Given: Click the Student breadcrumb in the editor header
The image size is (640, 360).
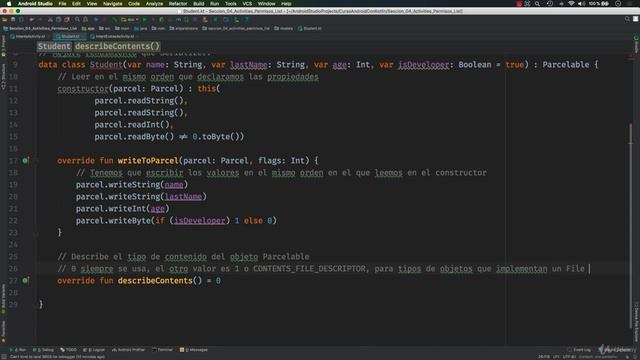Looking at the screenshot, I should click(54, 46).
